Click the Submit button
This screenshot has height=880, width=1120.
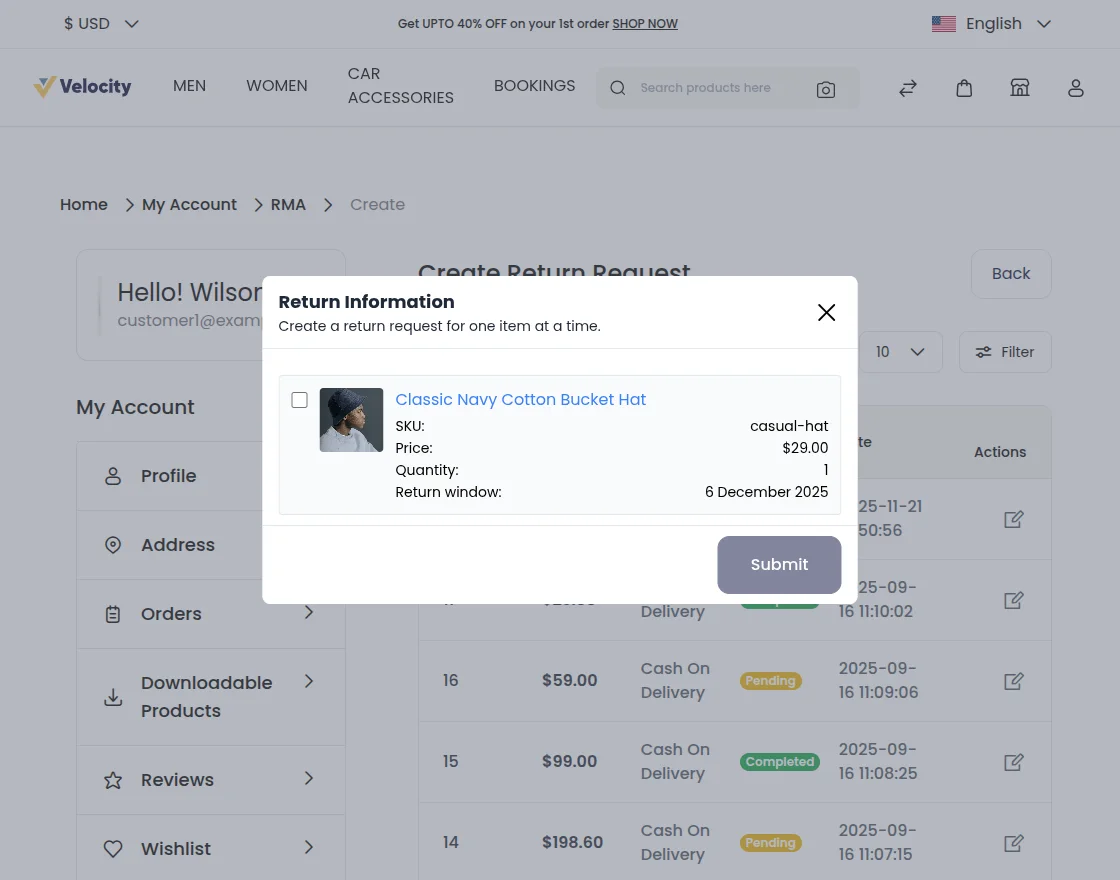(x=779, y=565)
